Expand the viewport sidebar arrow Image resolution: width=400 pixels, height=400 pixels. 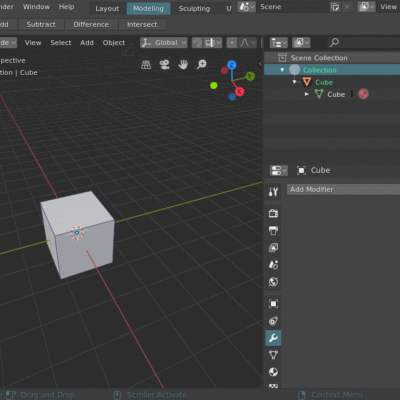(260, 63)
